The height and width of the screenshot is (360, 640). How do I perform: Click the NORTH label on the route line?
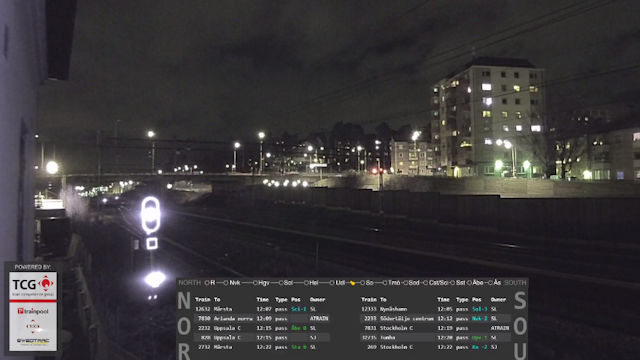(x=190, y=283)
